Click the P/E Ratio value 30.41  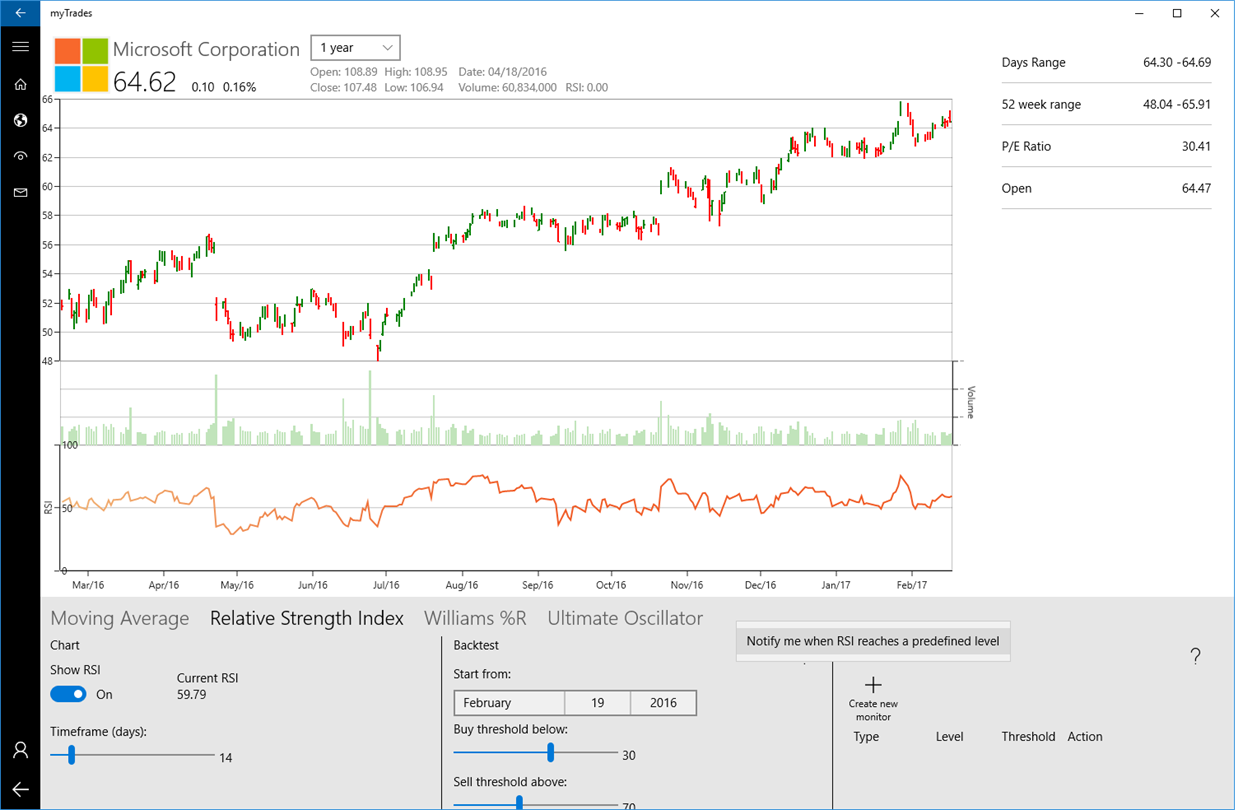[1196, 146]
